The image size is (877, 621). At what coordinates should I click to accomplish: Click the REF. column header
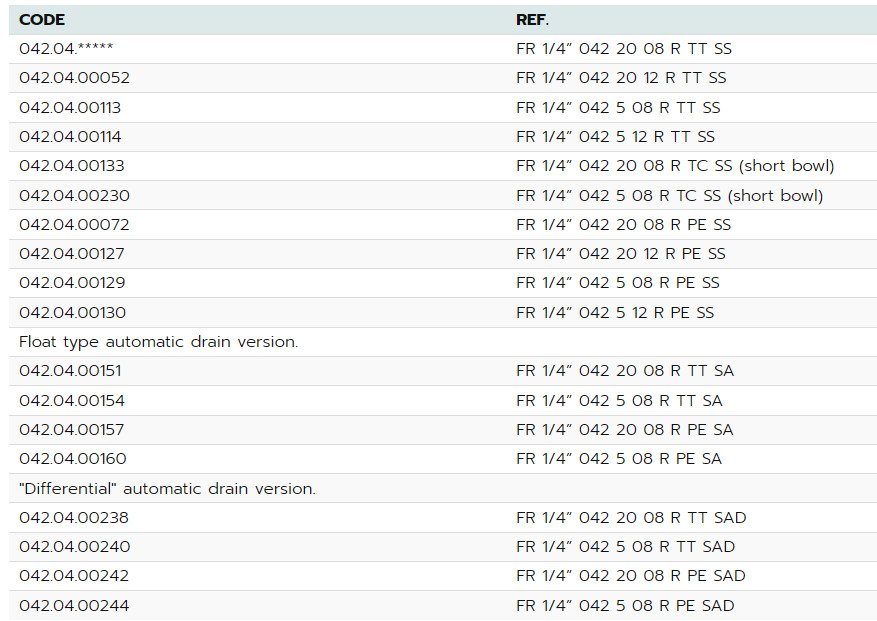[x=531, y=20]
